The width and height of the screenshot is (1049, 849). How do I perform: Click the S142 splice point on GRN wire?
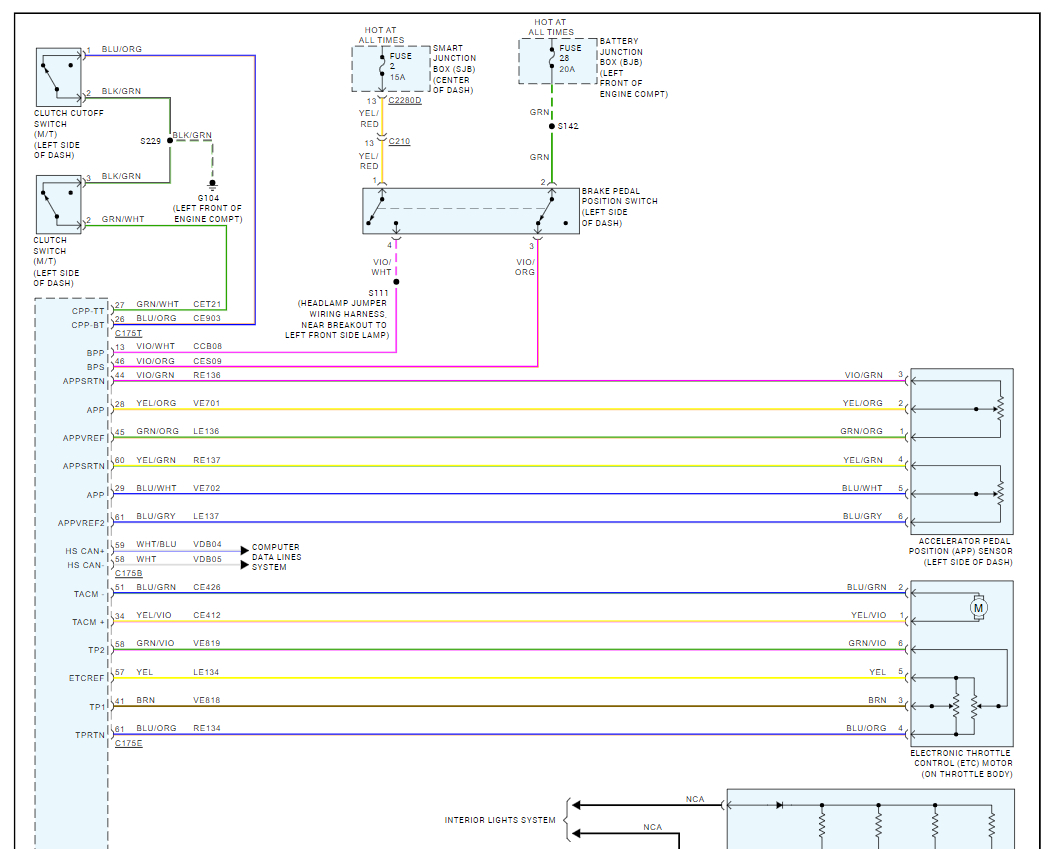[x=551, y=126]
